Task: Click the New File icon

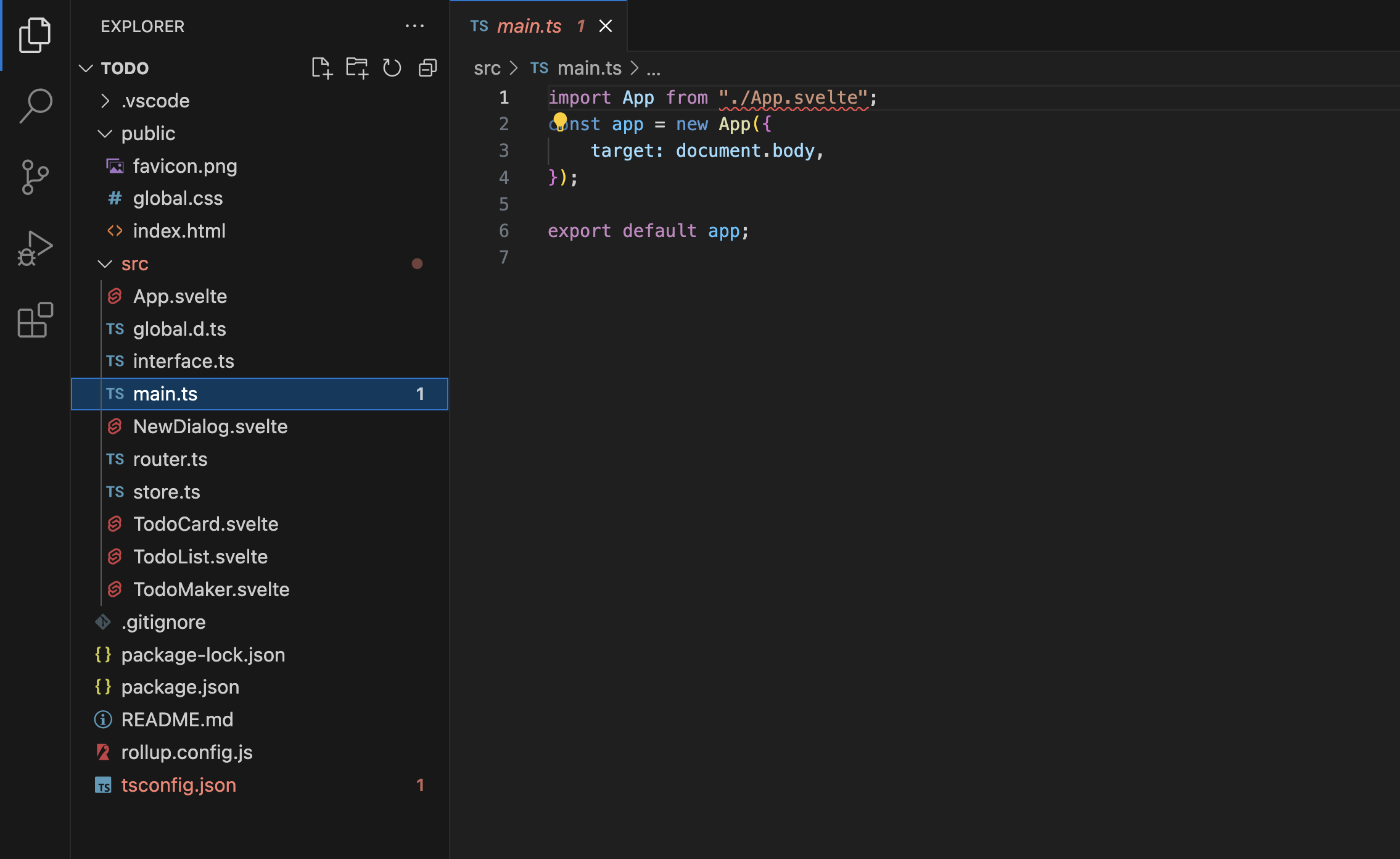Action: (321, 68)
